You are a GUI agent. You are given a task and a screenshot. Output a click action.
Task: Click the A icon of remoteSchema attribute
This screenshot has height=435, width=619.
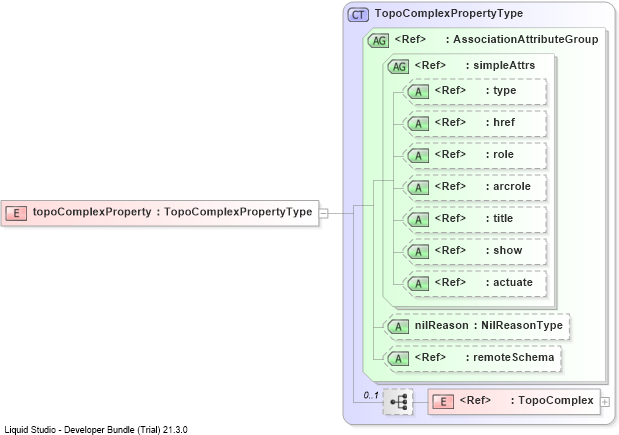pyautogui.click(x=398, y=359)
